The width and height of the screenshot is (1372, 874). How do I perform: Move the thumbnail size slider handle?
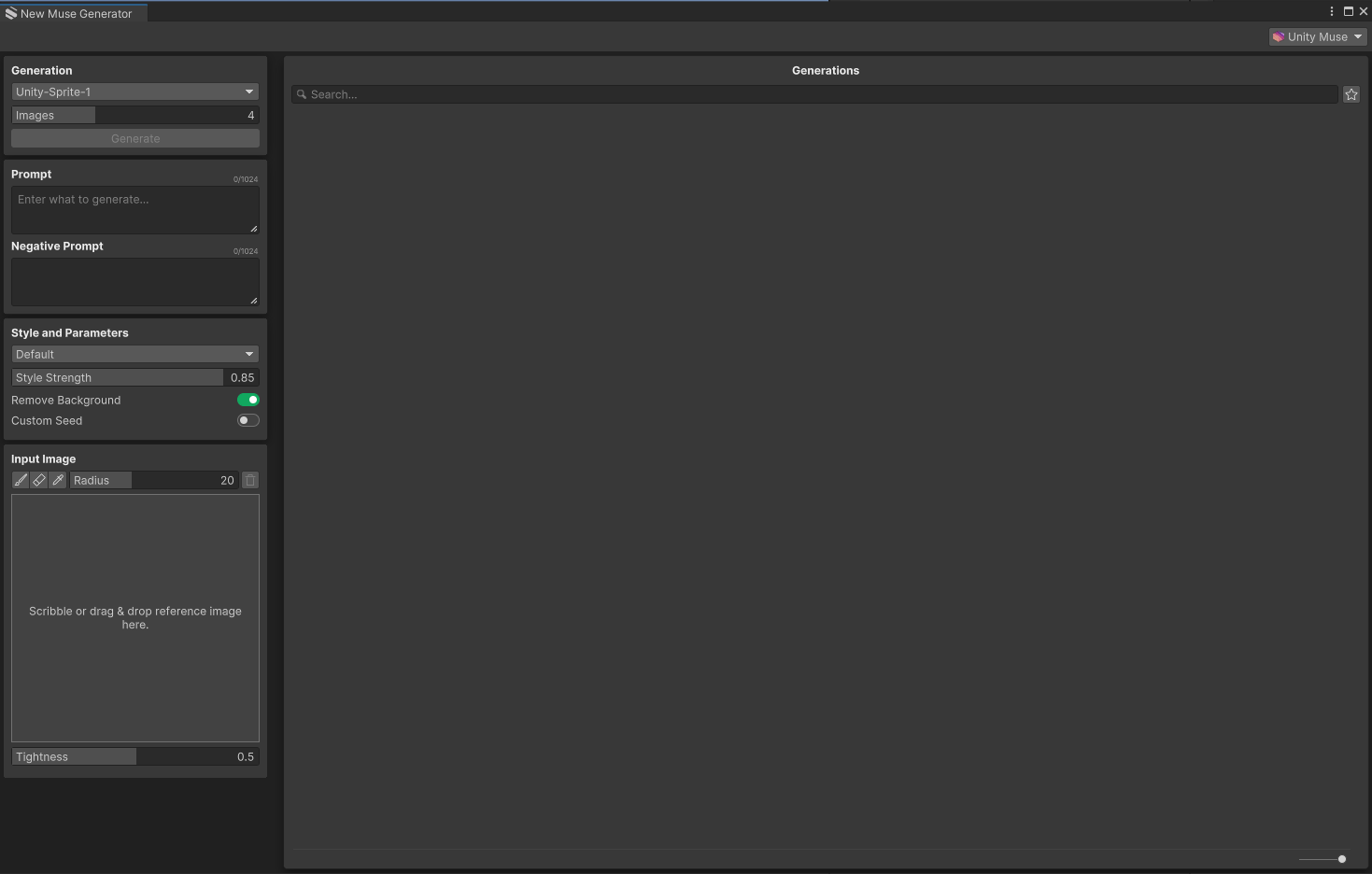(1342, 859)
